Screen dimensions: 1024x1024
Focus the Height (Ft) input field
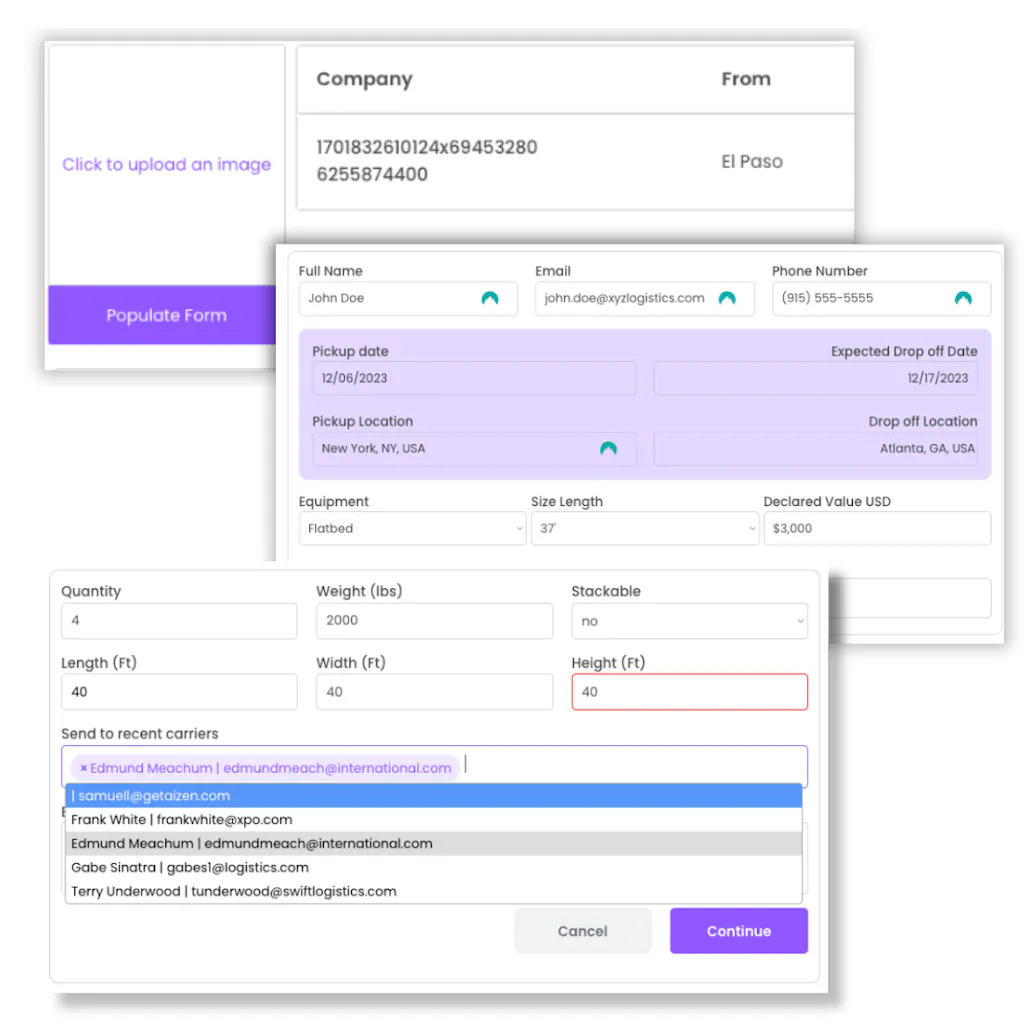pos(689,692)
